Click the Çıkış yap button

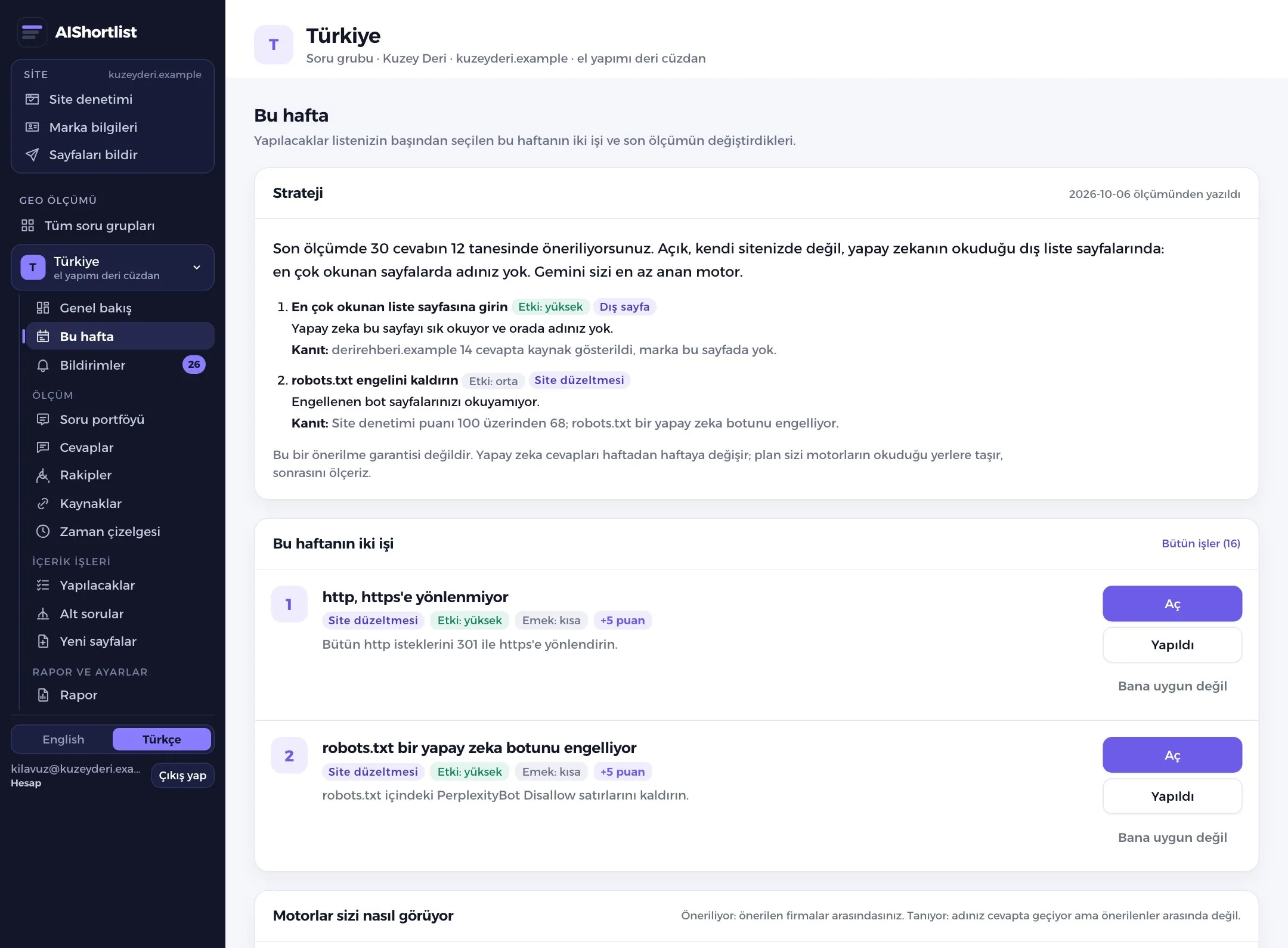[182, 776]
